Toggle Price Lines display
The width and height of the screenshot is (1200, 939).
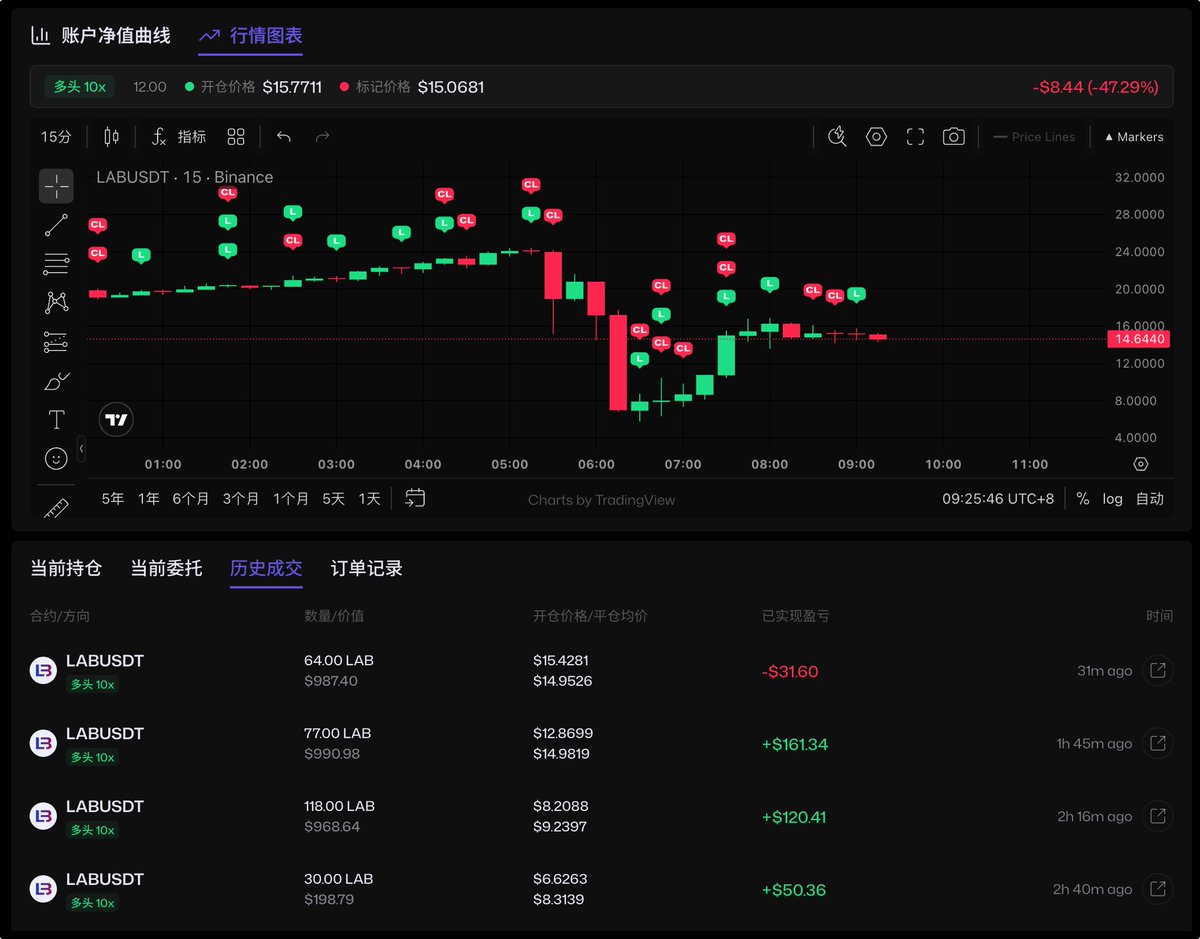1034,137
